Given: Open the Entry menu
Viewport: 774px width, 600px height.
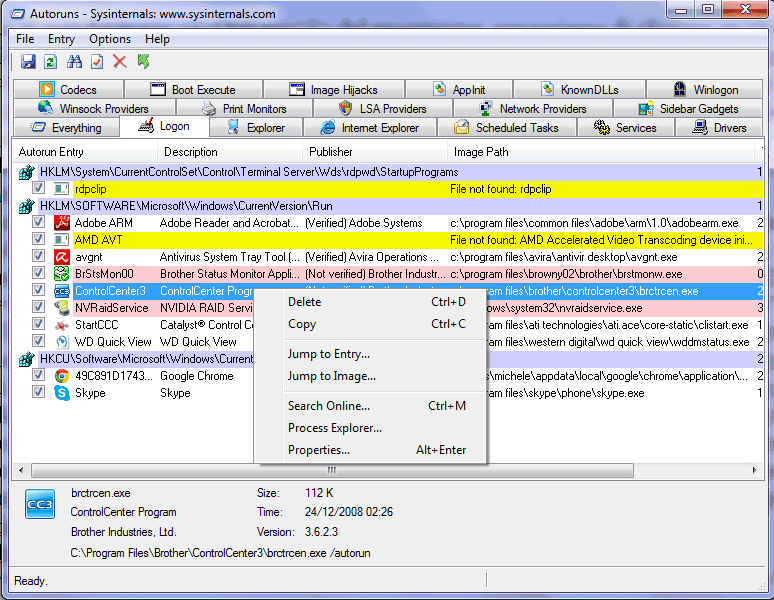Looking at the screenshot, I should (61, 38).
